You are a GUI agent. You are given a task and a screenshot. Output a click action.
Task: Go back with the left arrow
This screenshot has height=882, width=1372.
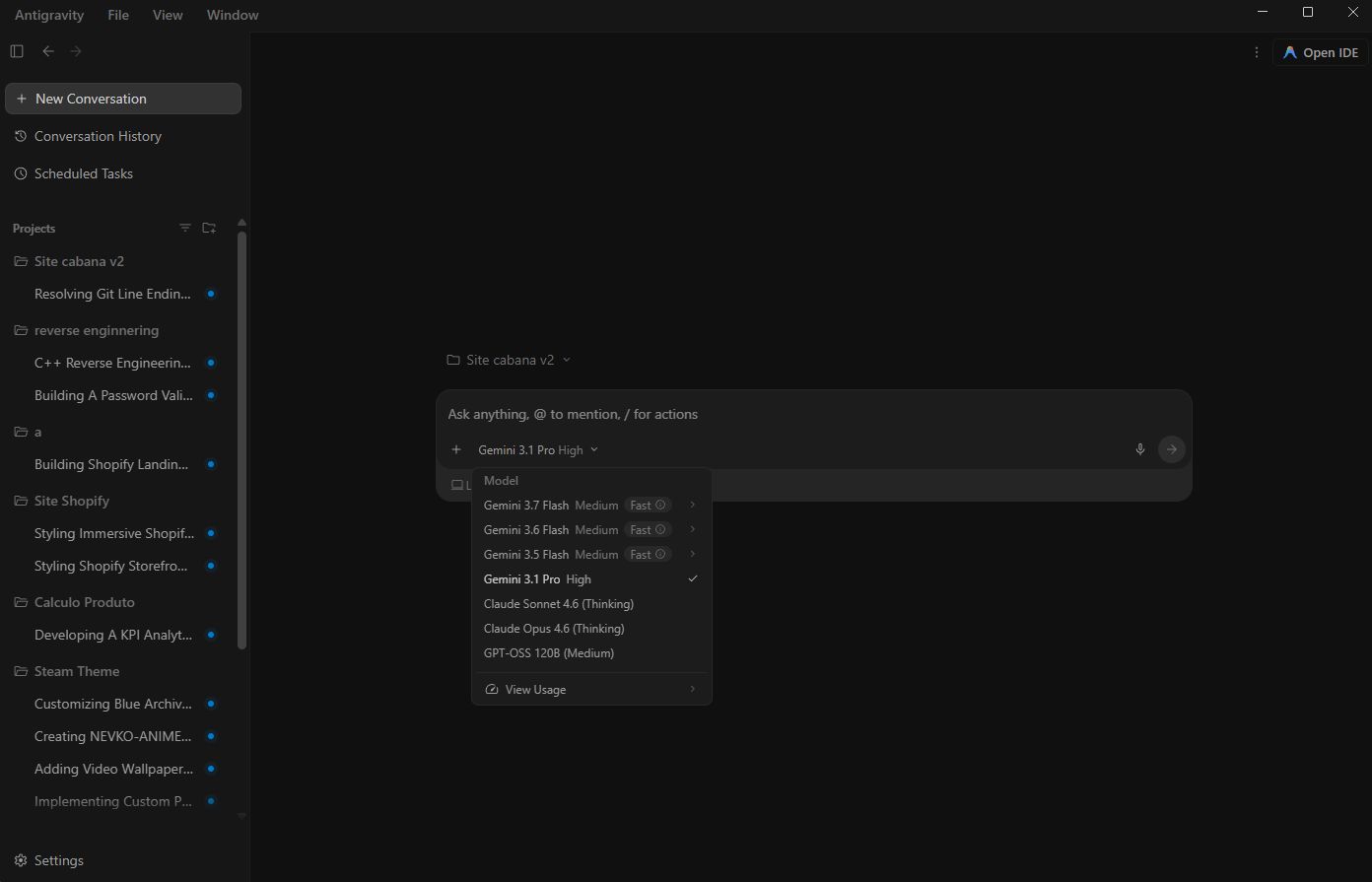click(48, 51)
